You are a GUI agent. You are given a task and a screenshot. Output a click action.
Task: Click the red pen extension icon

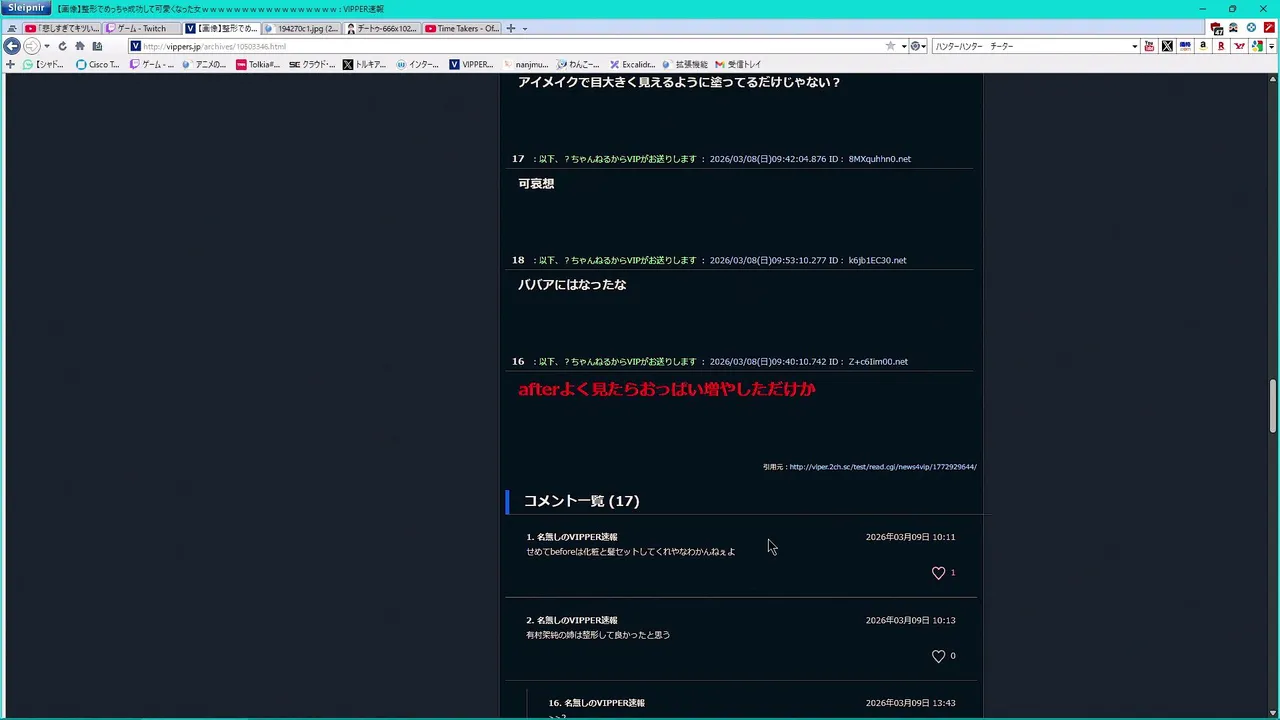click(1269, 28)
